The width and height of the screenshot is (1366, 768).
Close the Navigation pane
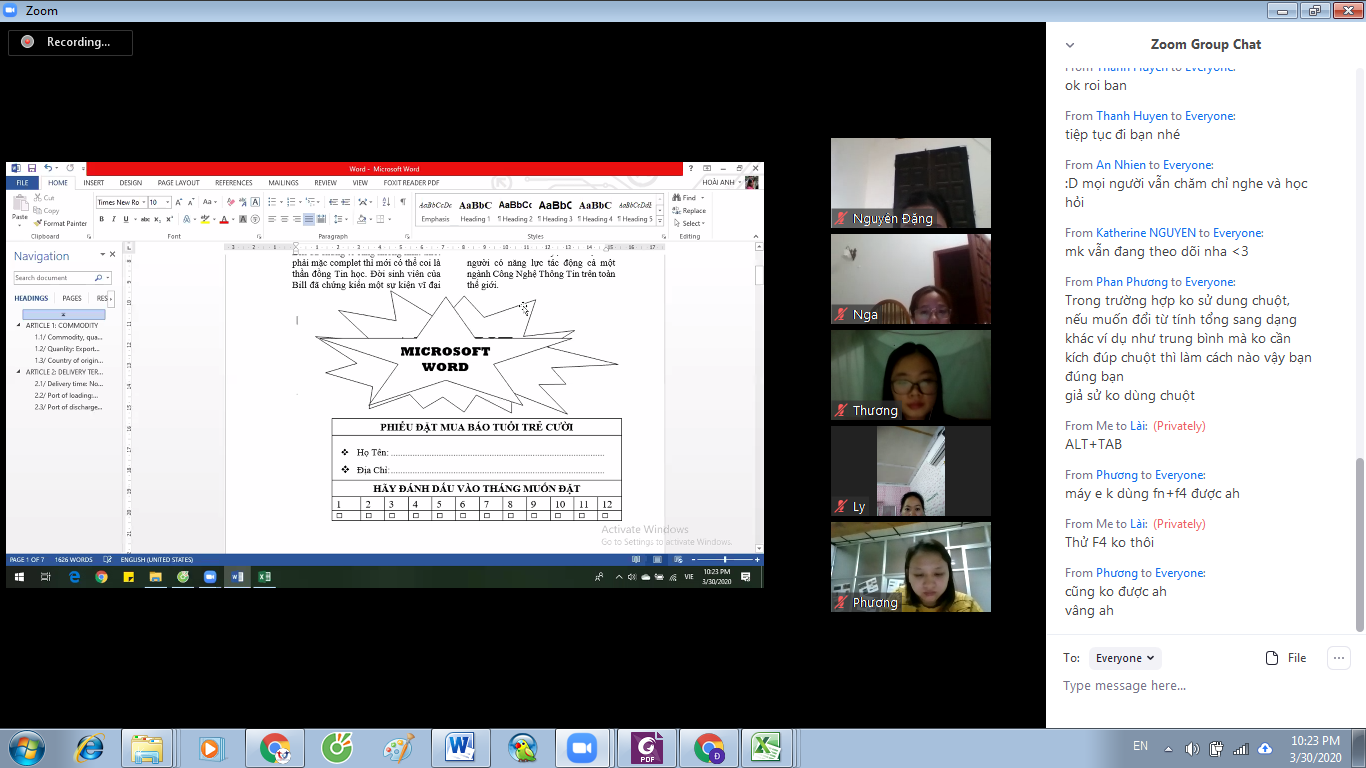pyautogui.click(x=112, y=255)
